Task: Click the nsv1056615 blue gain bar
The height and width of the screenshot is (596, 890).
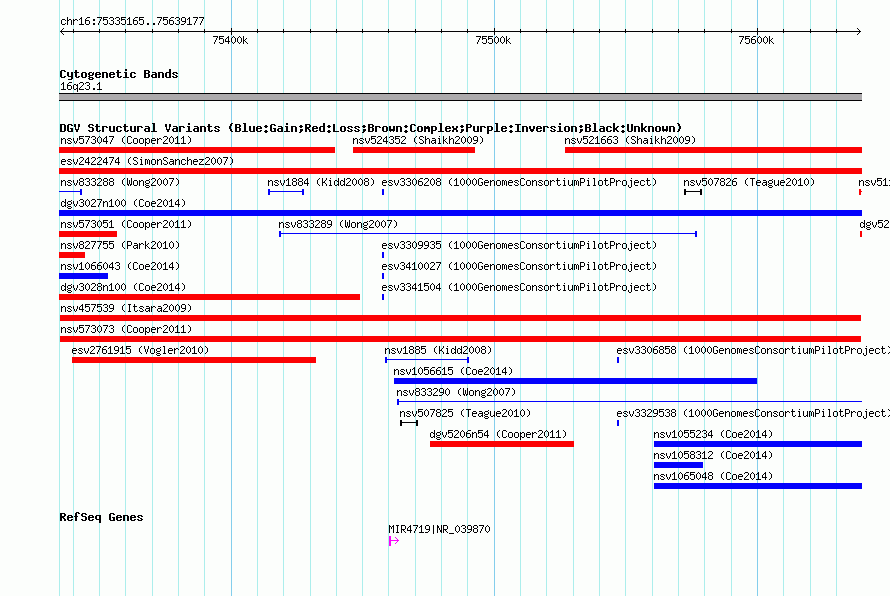Action: point(576,381)
